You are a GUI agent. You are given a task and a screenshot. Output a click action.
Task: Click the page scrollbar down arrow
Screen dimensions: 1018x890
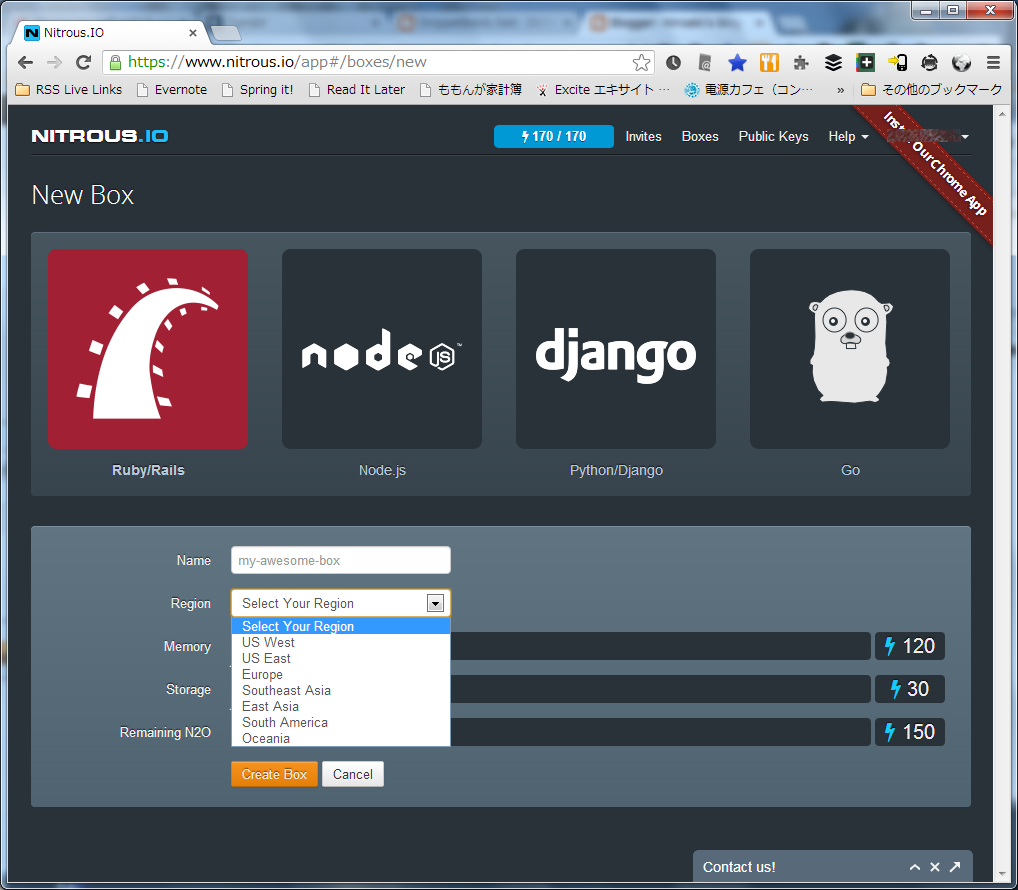(x=1002, y=875)
